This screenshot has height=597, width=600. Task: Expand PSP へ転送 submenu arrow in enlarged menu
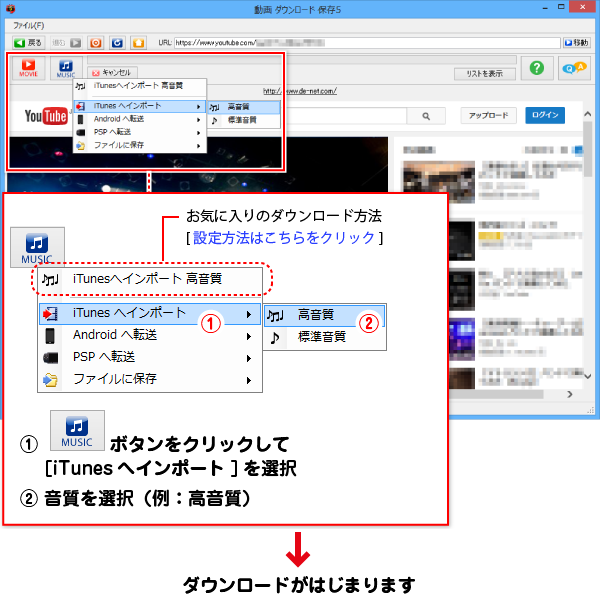click(x=249, y=358)
